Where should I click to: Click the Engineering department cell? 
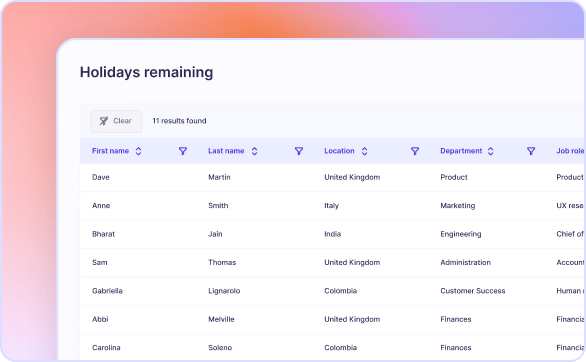click(461, 234)
